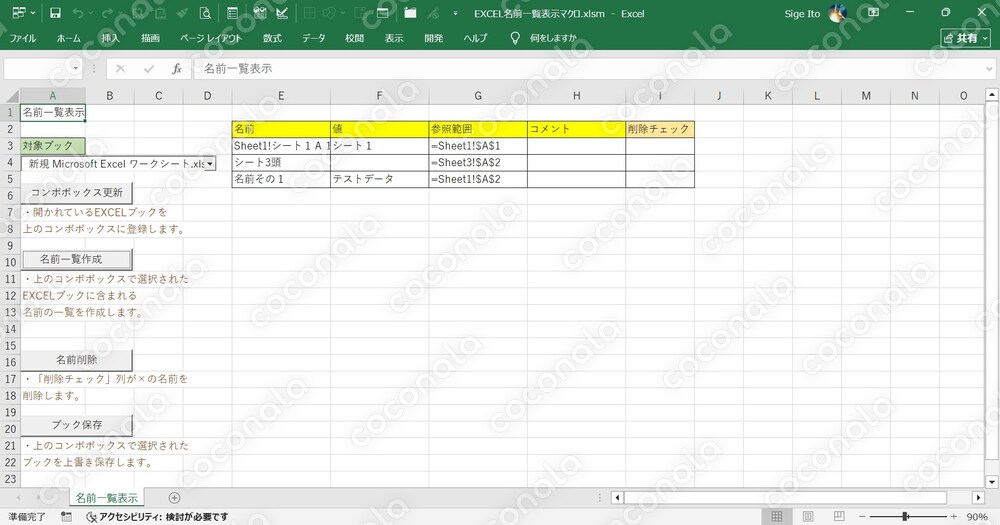Click the macro recording icon in the status bar
1000x525 pixels.
coord(66,517)
